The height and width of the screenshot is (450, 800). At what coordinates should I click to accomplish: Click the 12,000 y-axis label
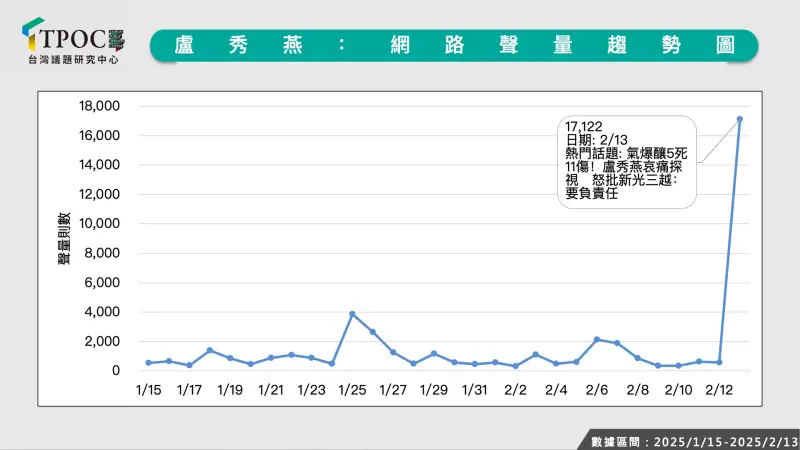[x=99, y=194]
